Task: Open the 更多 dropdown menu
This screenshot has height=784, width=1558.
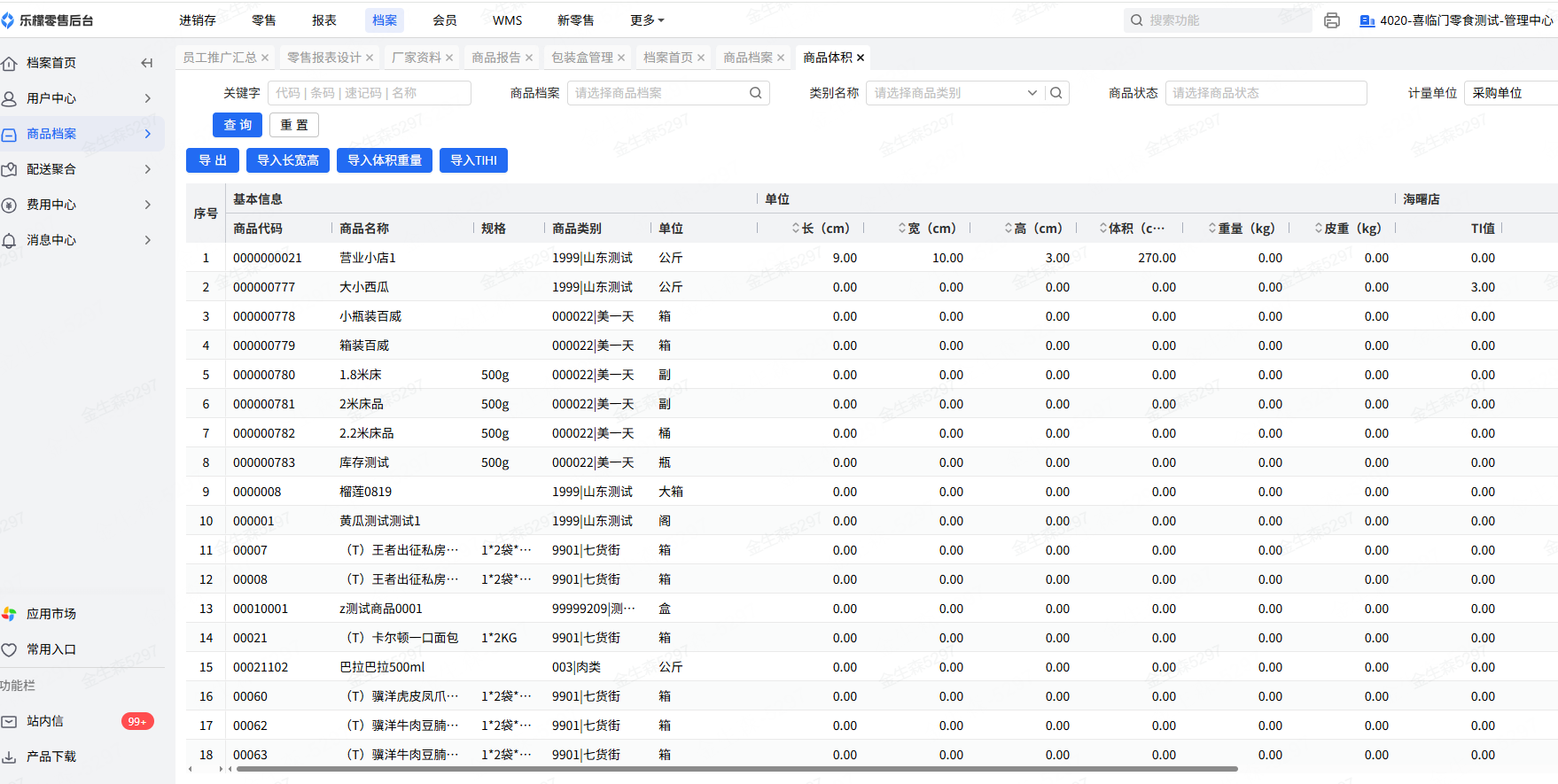Action: 647,20
